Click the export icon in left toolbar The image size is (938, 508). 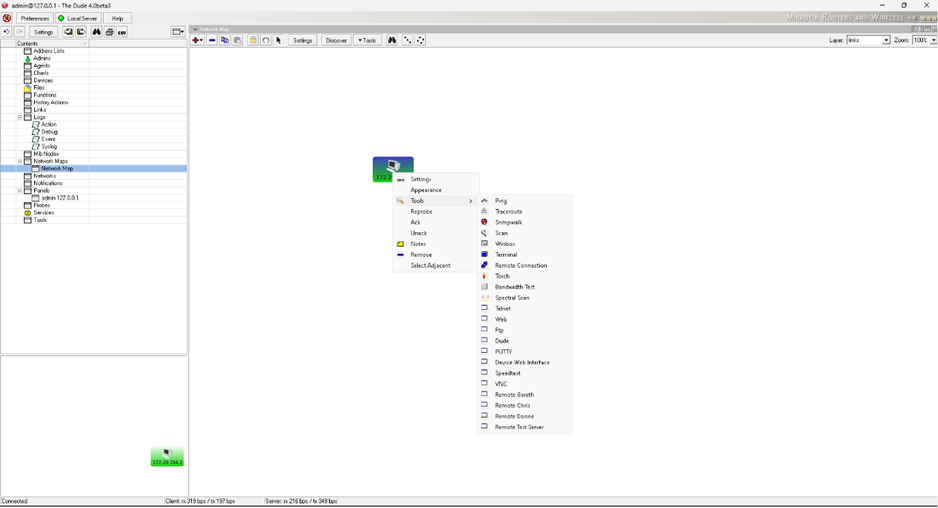81,32
